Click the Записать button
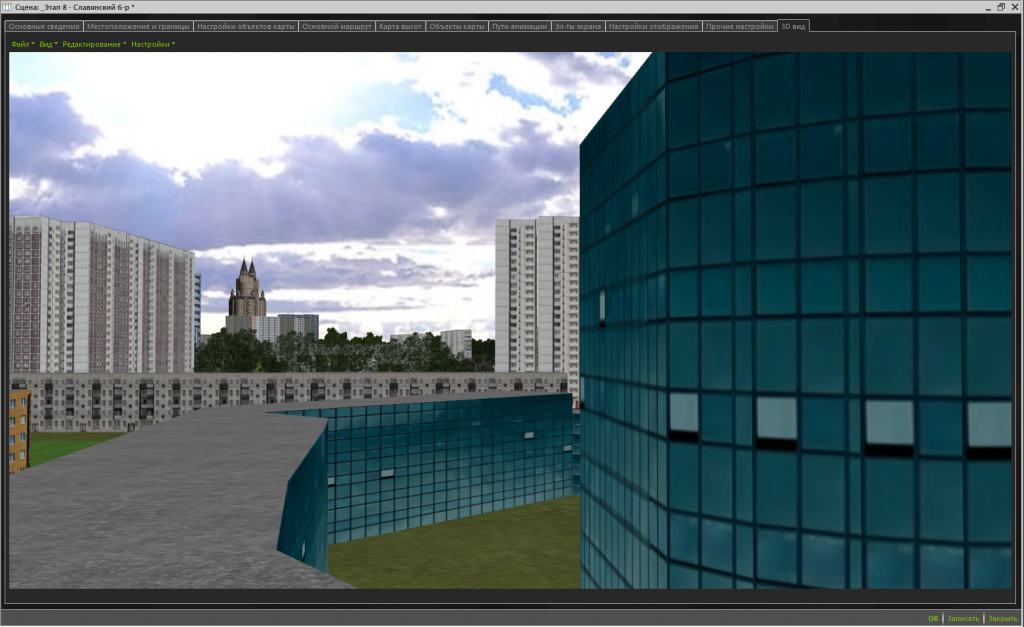 coord(963,619)
